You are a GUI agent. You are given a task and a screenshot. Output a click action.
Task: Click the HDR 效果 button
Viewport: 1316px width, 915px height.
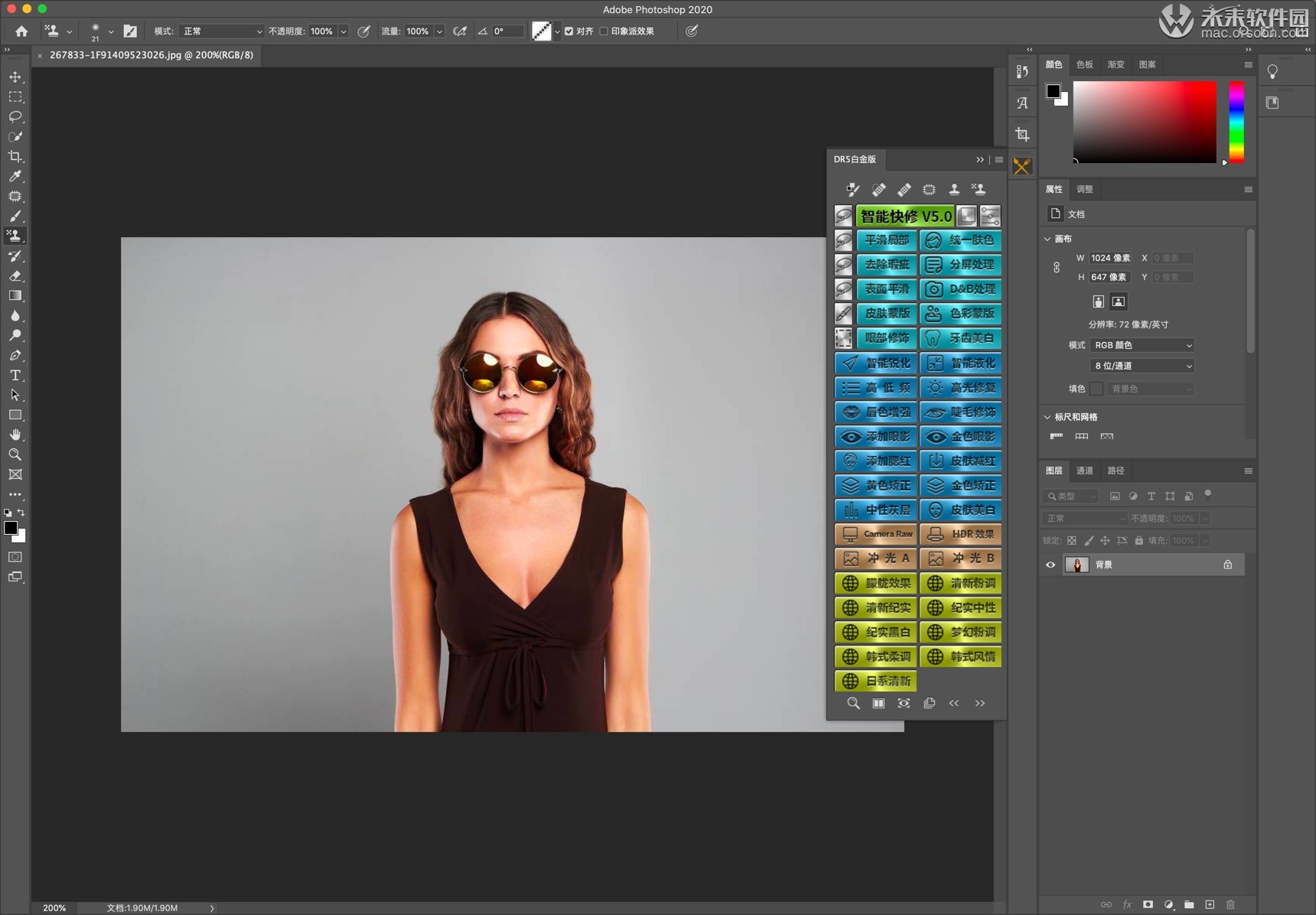[961, 534]
